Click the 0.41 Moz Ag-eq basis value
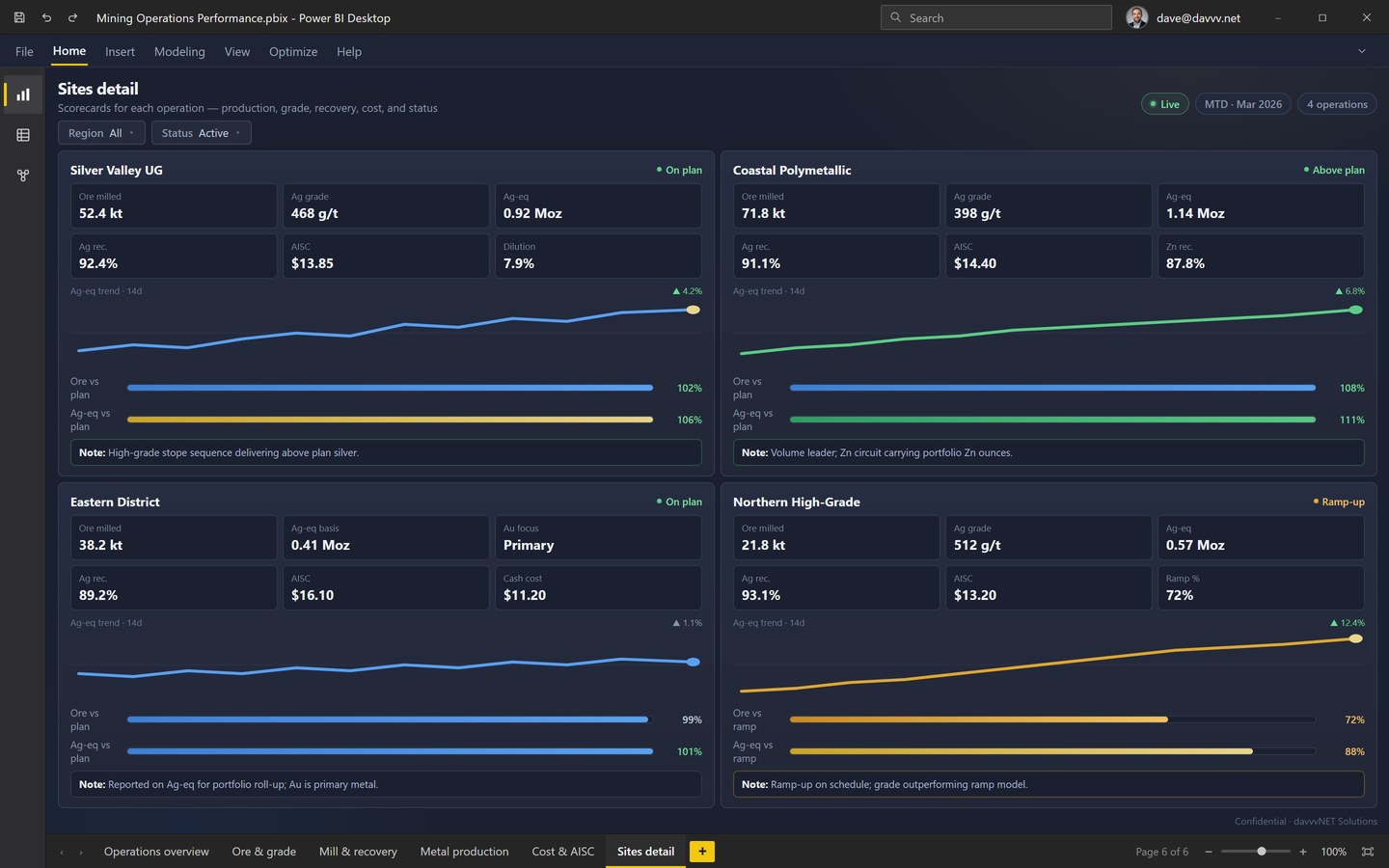The width and height of the screenshot is (1389, 868). click(x=320, y=545)
